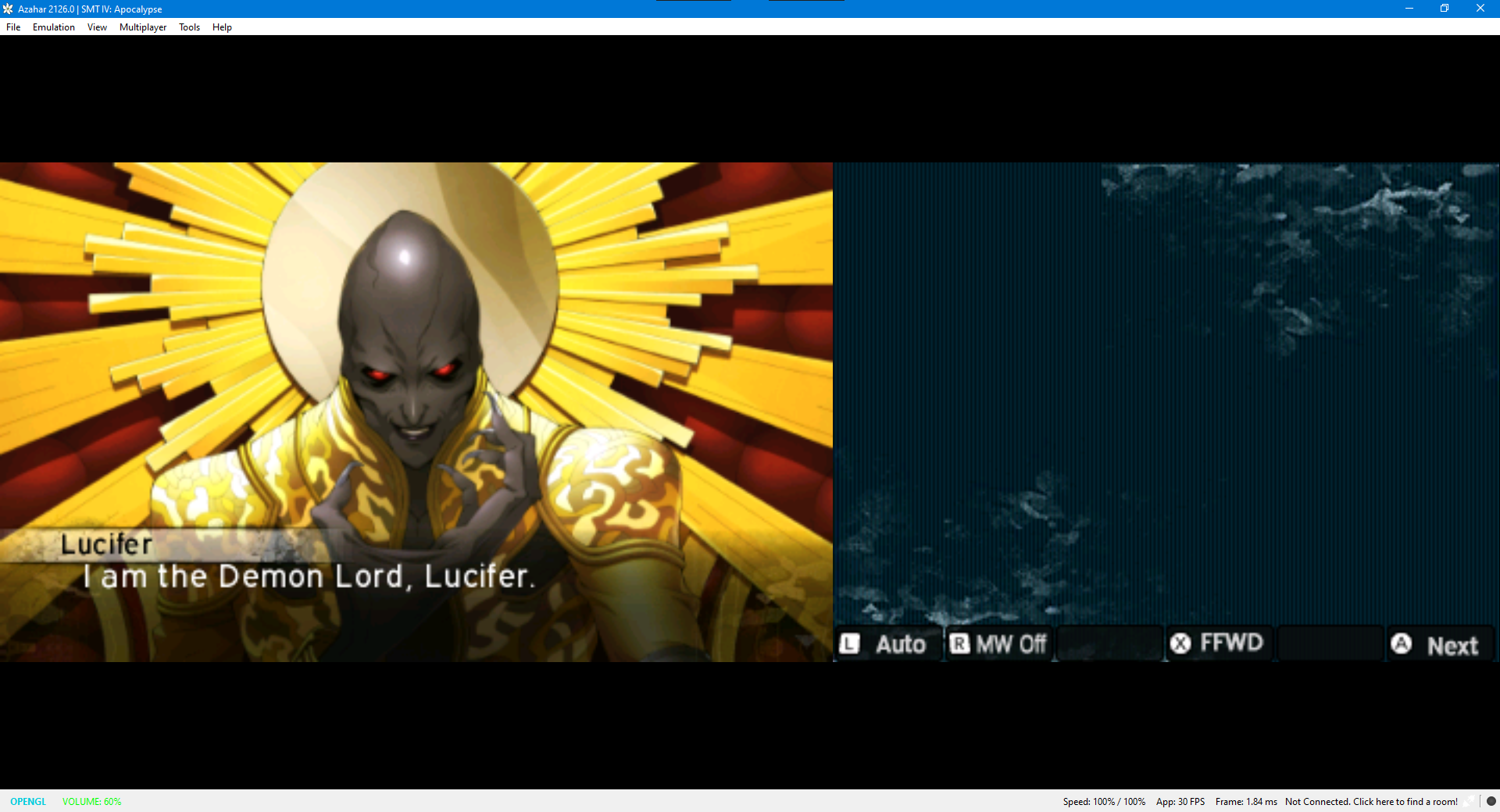Screen dimensions: 1500x812
Task: Expand the Multiplayer menu
Action: [x=143, y=27]
